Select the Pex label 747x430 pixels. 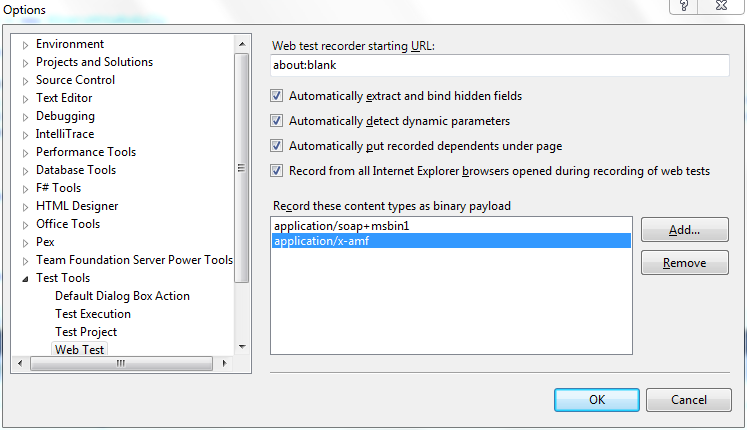[x=45, y=242]
